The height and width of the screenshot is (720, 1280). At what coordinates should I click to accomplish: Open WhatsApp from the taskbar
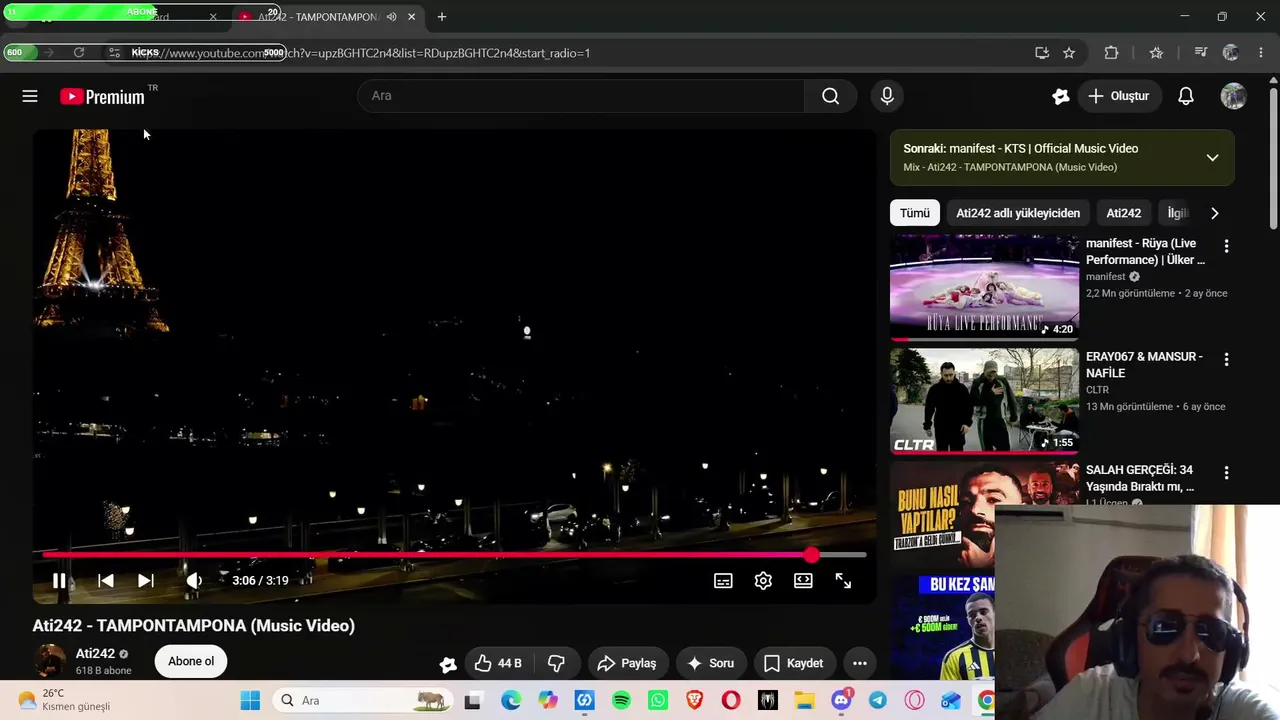tap(657, 700)
